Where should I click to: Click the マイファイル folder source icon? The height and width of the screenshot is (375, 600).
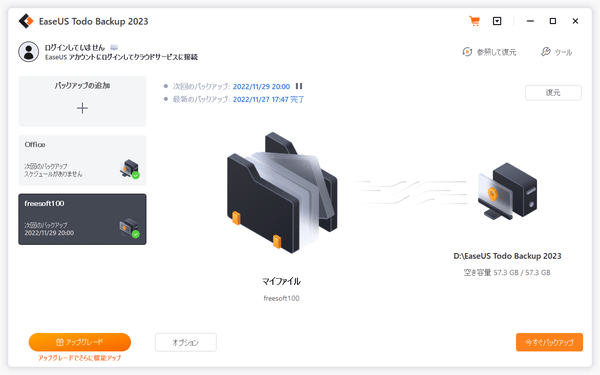(282, 192)
